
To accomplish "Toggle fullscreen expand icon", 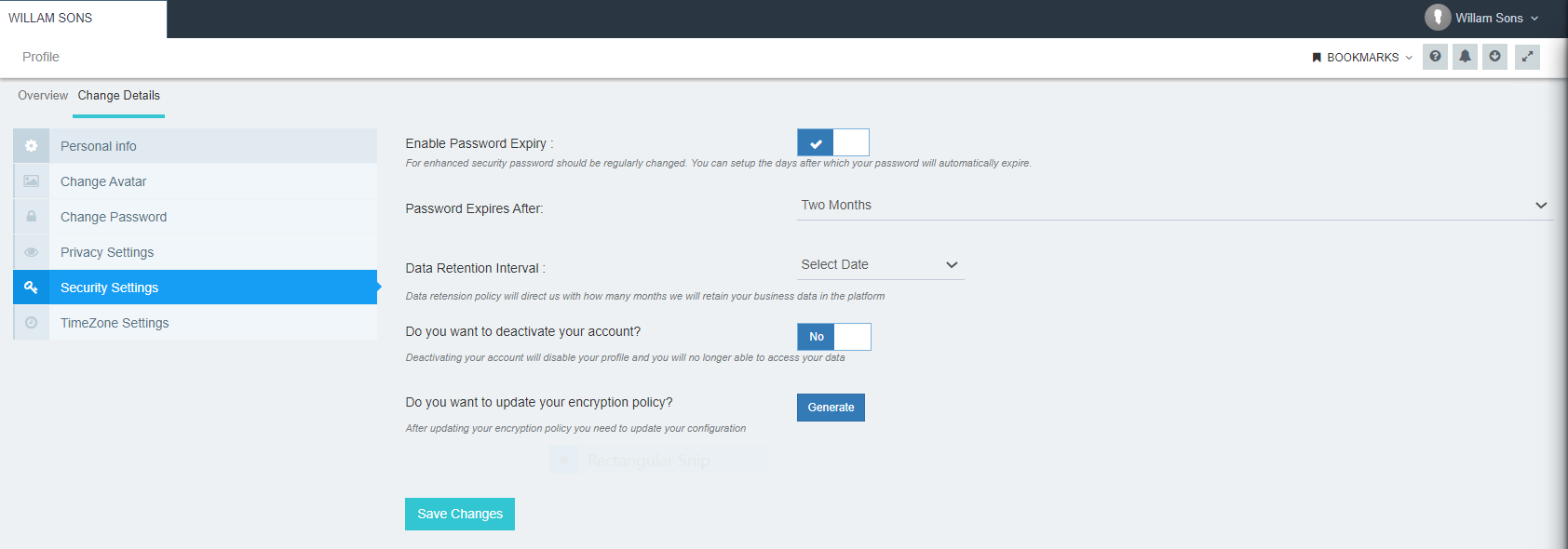I will (x=1527, y=57).
